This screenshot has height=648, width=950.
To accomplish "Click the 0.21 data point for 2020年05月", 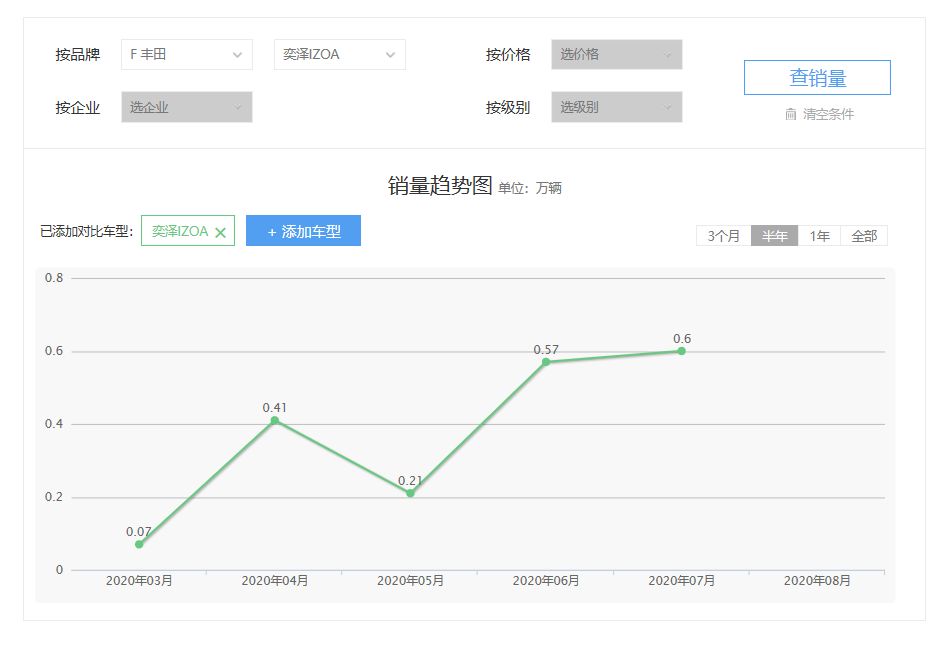I will 410,493.
